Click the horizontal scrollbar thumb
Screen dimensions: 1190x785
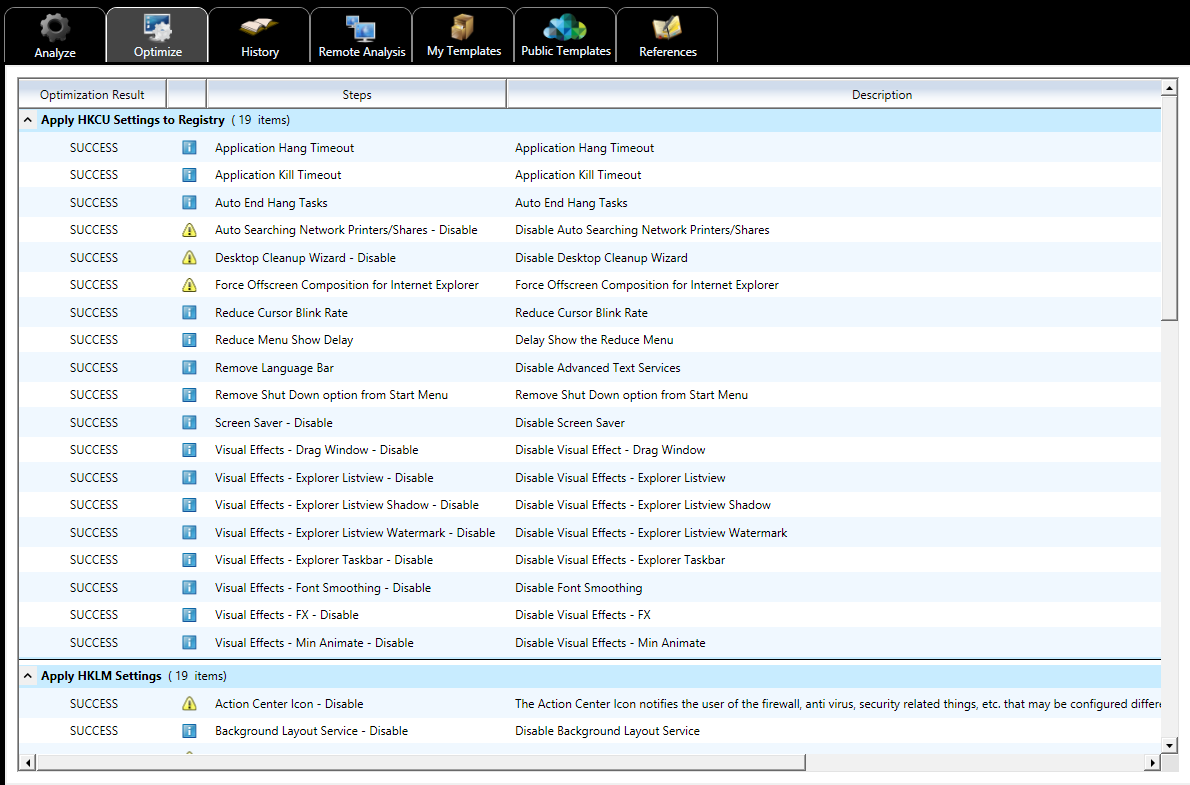[421, 762]
